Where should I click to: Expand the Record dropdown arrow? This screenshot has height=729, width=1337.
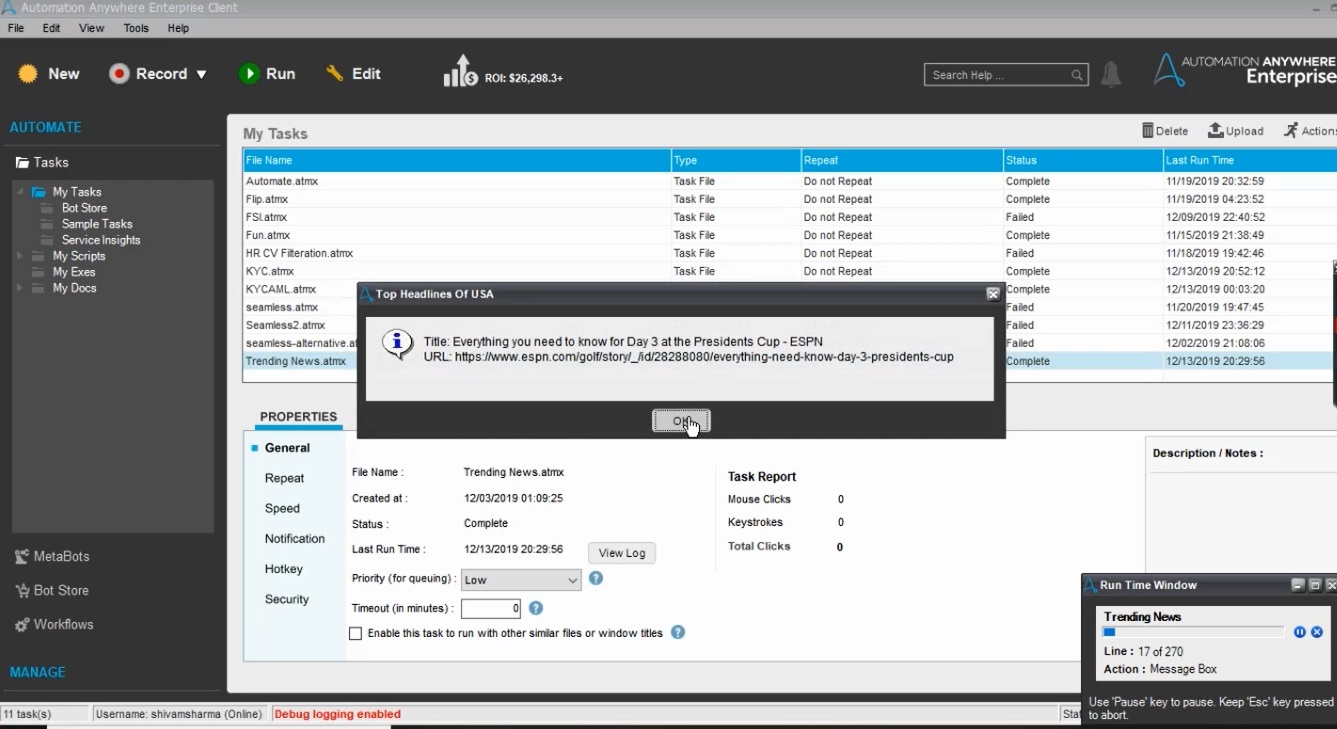pos(201,74)
